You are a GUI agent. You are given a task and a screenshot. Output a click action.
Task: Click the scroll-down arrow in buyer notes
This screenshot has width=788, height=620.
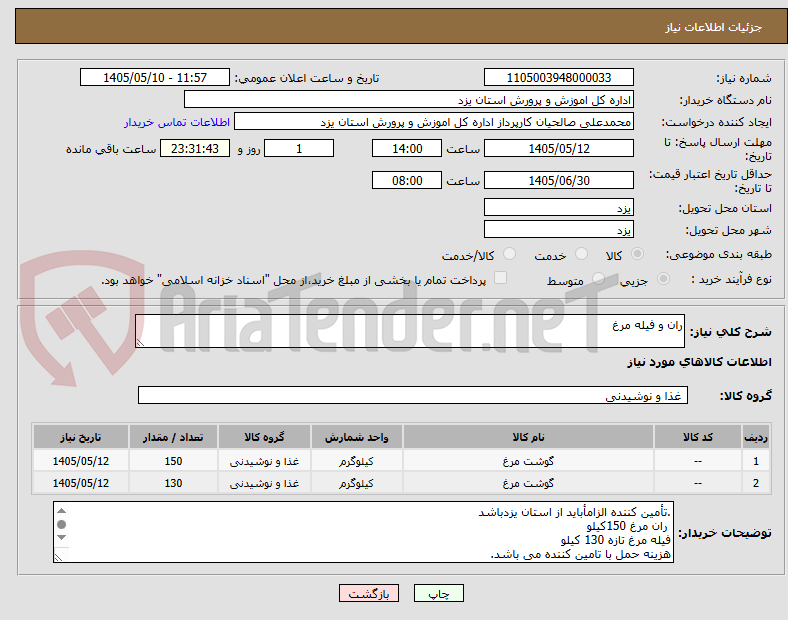[61, 538]
